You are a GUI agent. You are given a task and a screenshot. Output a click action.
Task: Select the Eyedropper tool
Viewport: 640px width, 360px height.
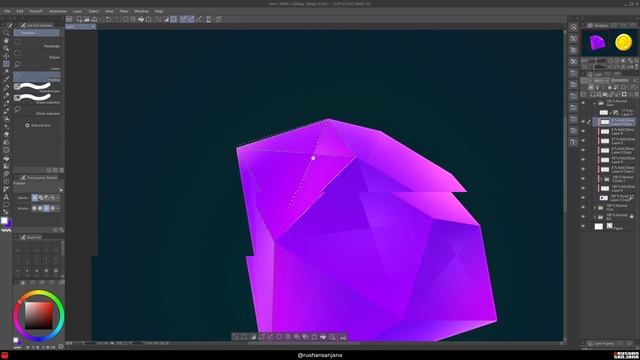pyautogui.click(x=6, y=80)
